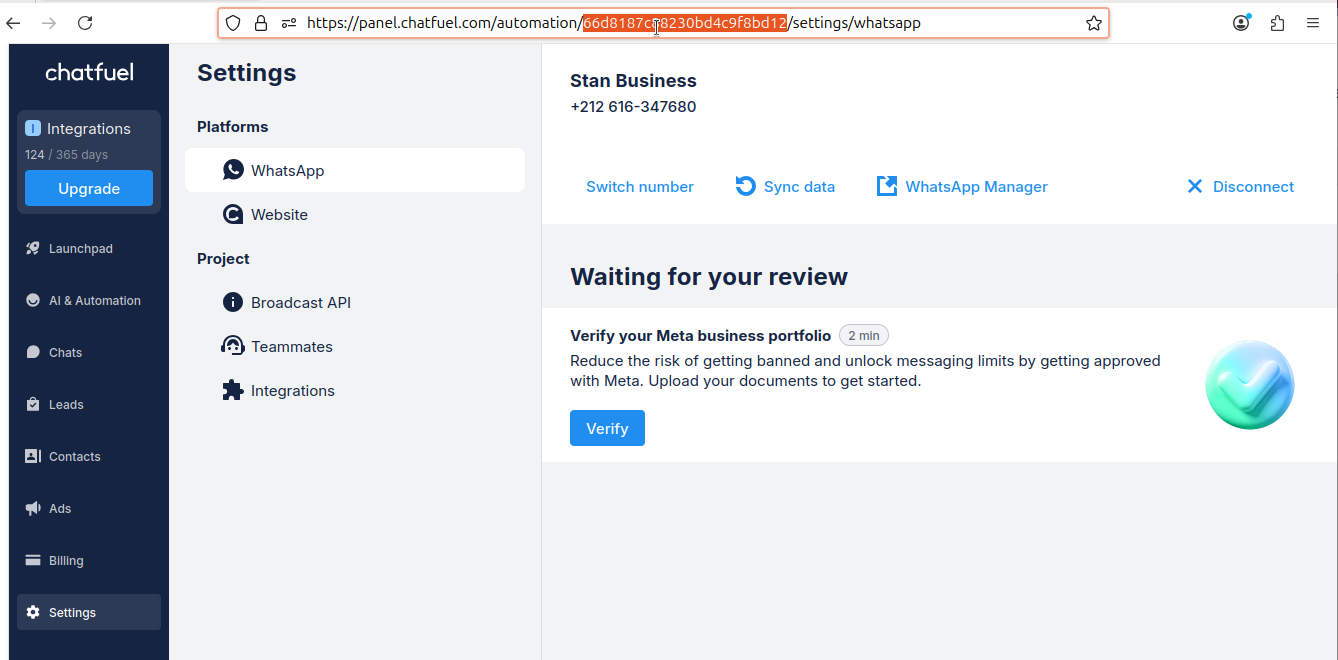Open the Leads section
This screenshot has width=1338, height=660.
point(66,405)
